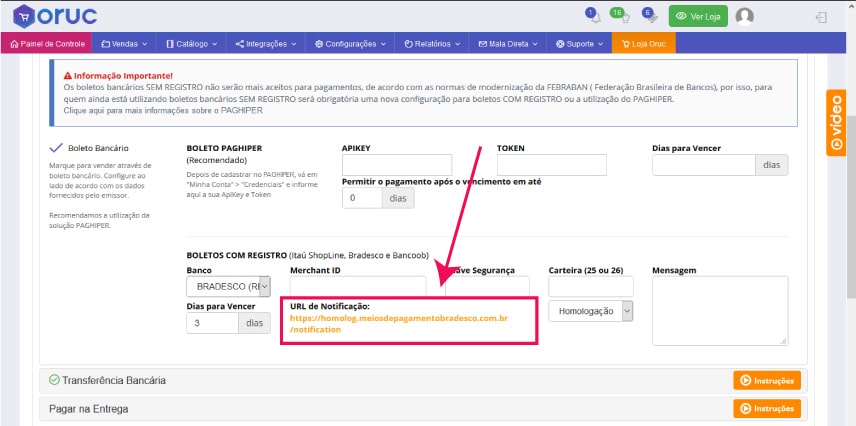Viewport: 856px width, 426px height.
Task: Open the Bradesco notification URL link
Action: [399, 323]
